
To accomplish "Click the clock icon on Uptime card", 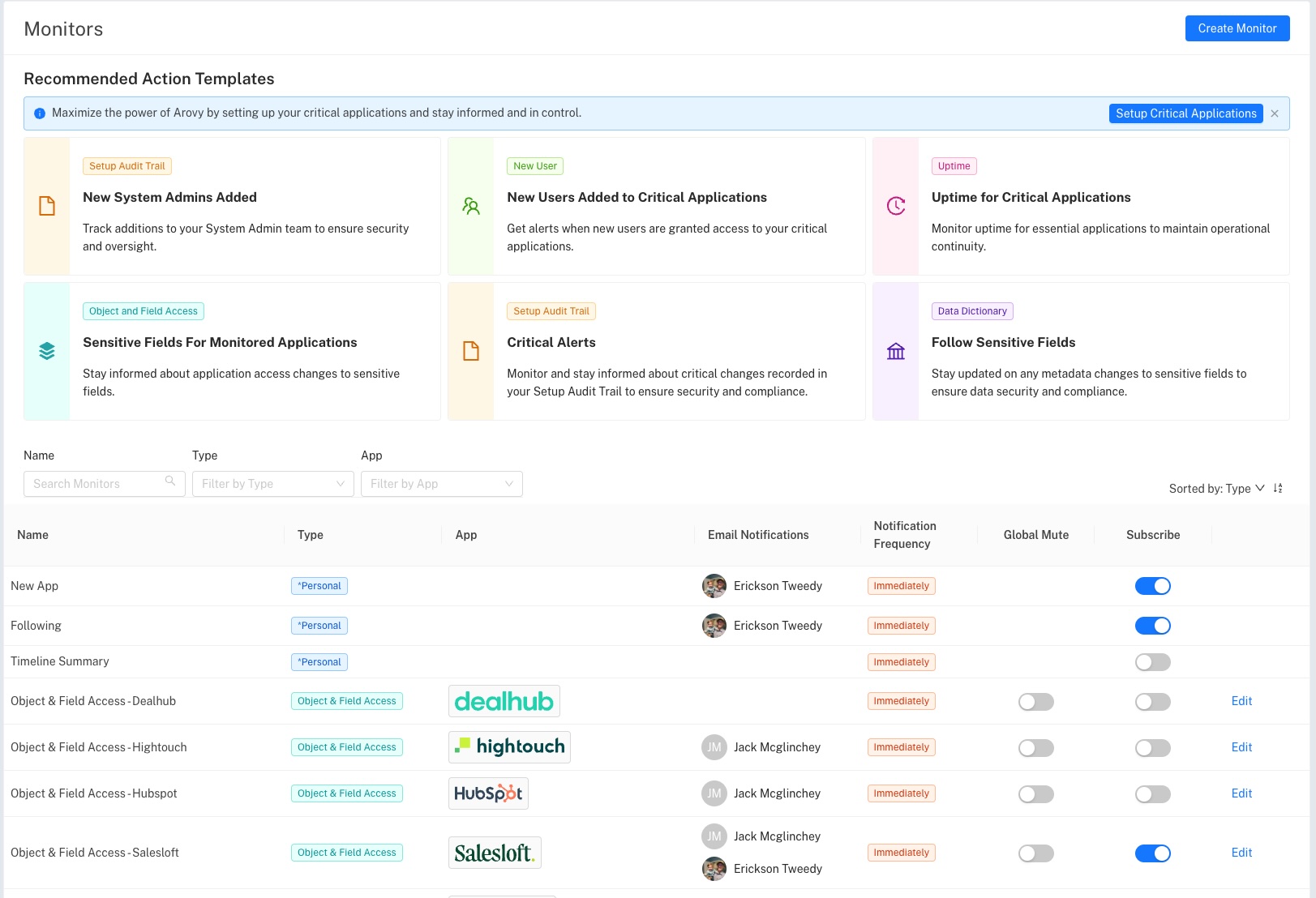I will pos(895,206).
